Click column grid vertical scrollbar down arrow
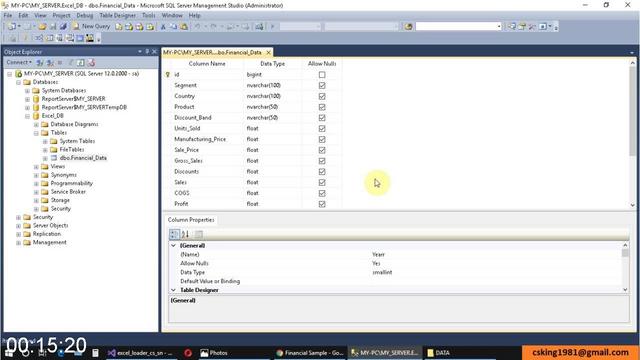Screen dimensions: 640x360 [633, 205]
